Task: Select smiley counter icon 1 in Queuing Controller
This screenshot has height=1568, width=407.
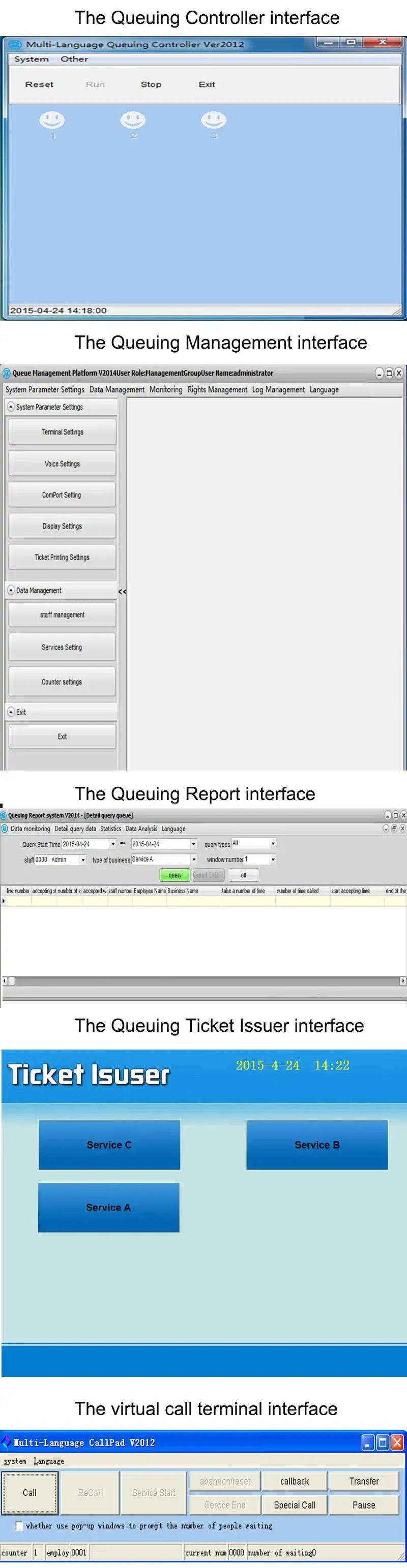Action: tap(52, 120)
